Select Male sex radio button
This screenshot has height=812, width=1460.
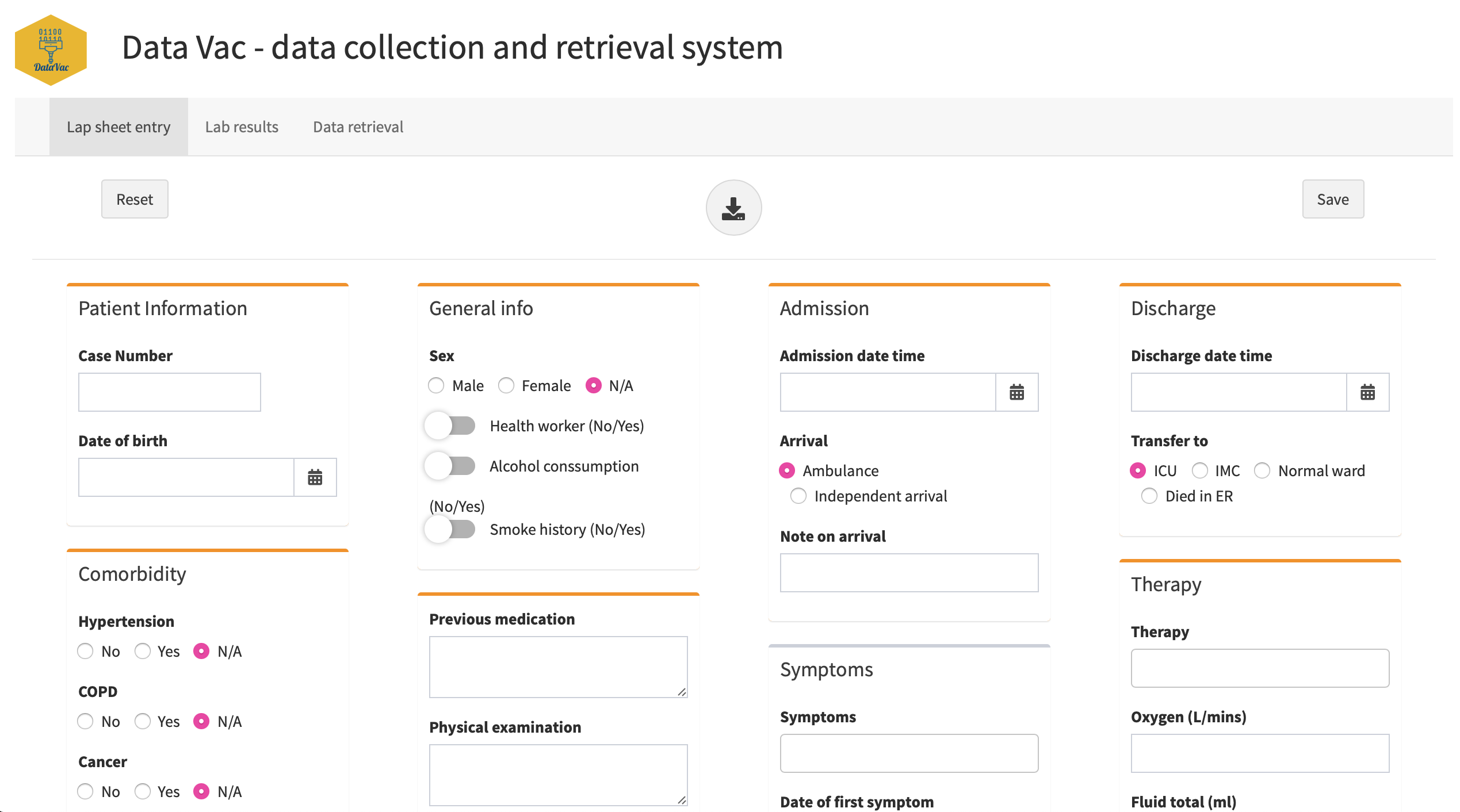point(437,385)
